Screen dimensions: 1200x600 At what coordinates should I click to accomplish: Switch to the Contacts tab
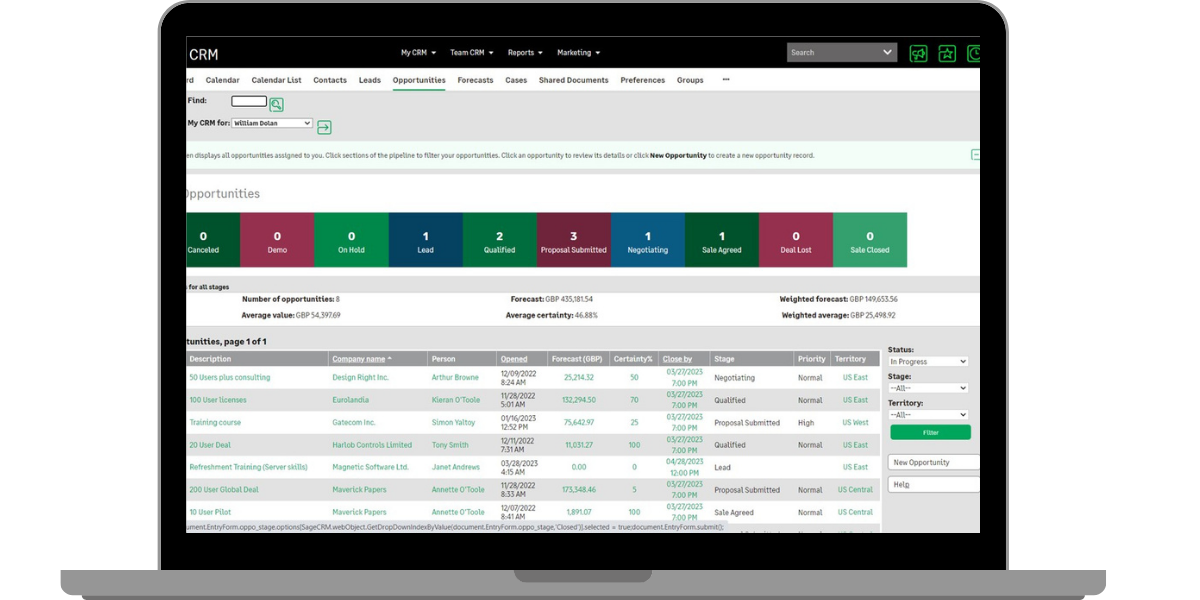[x=330, y=80]
